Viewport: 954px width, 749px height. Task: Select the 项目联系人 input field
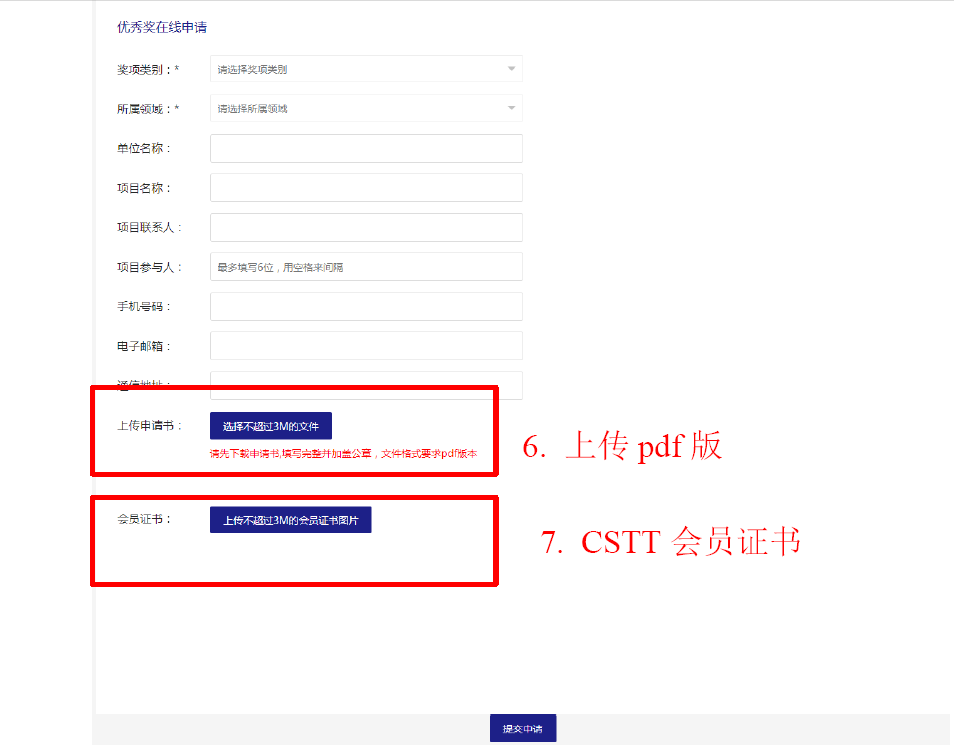(x=365, y=227)
